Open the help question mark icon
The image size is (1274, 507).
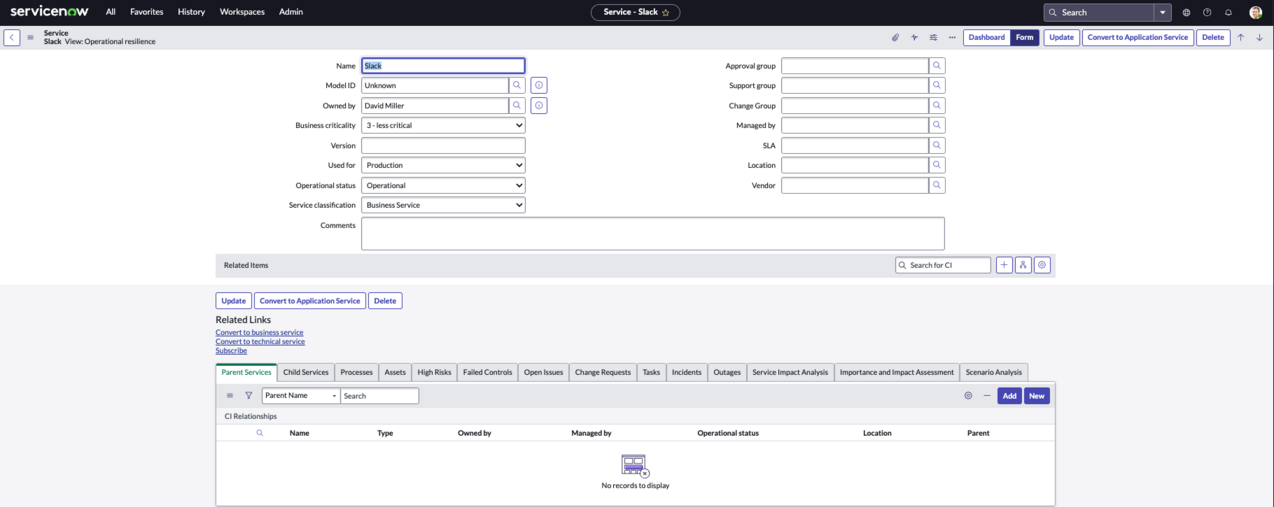[1207, 12]
